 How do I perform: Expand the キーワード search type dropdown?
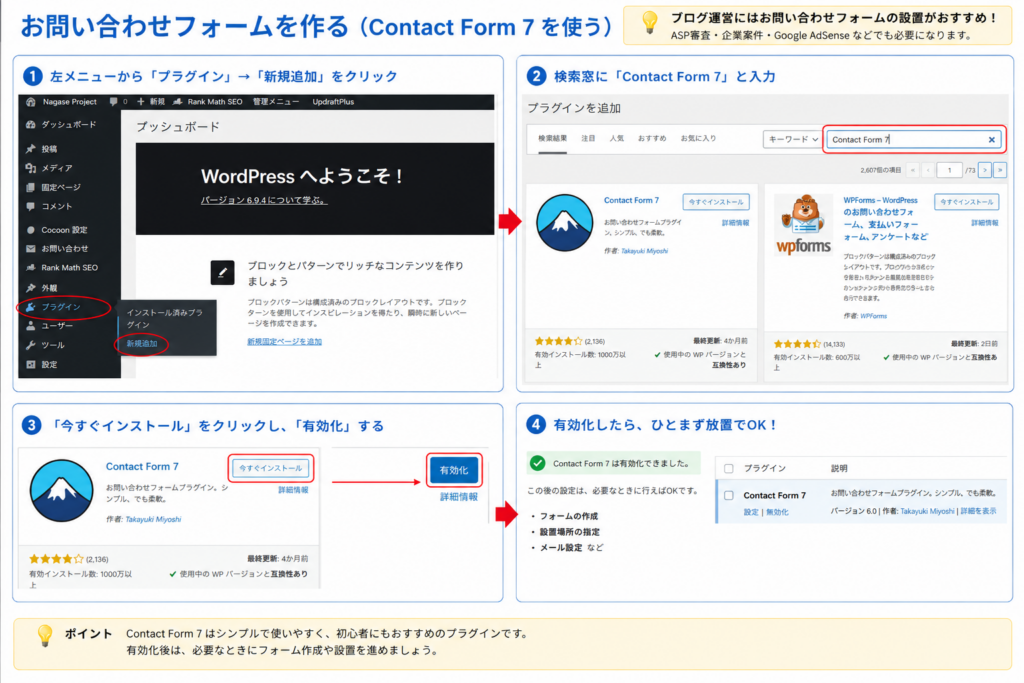point(792,139)
